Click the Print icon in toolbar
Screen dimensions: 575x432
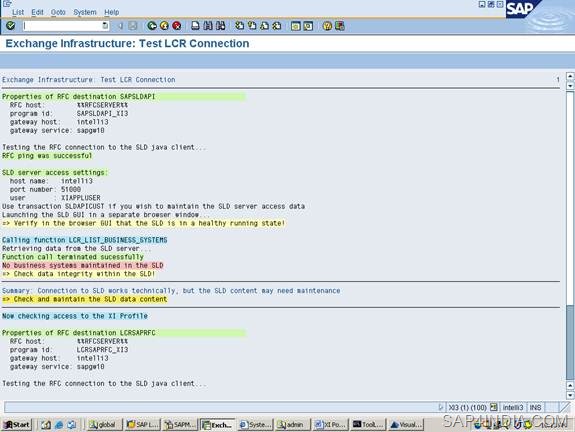click(195, 26)
